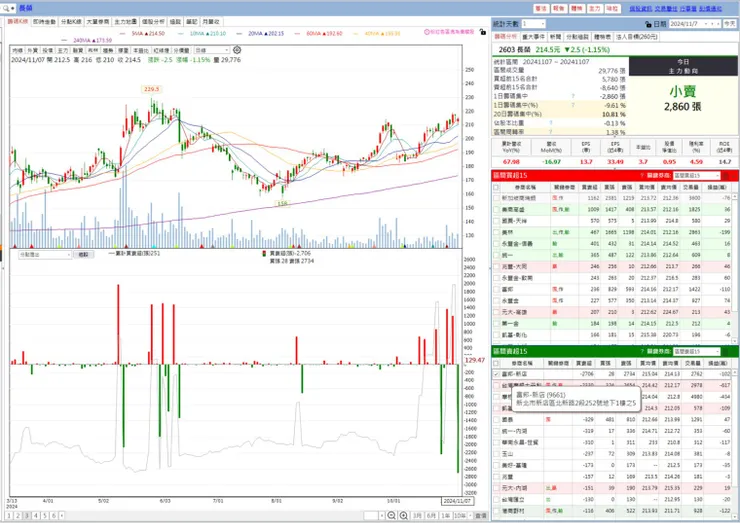Go to chart layout page 4
The image size is (740, 523).
tap(36, 515)
